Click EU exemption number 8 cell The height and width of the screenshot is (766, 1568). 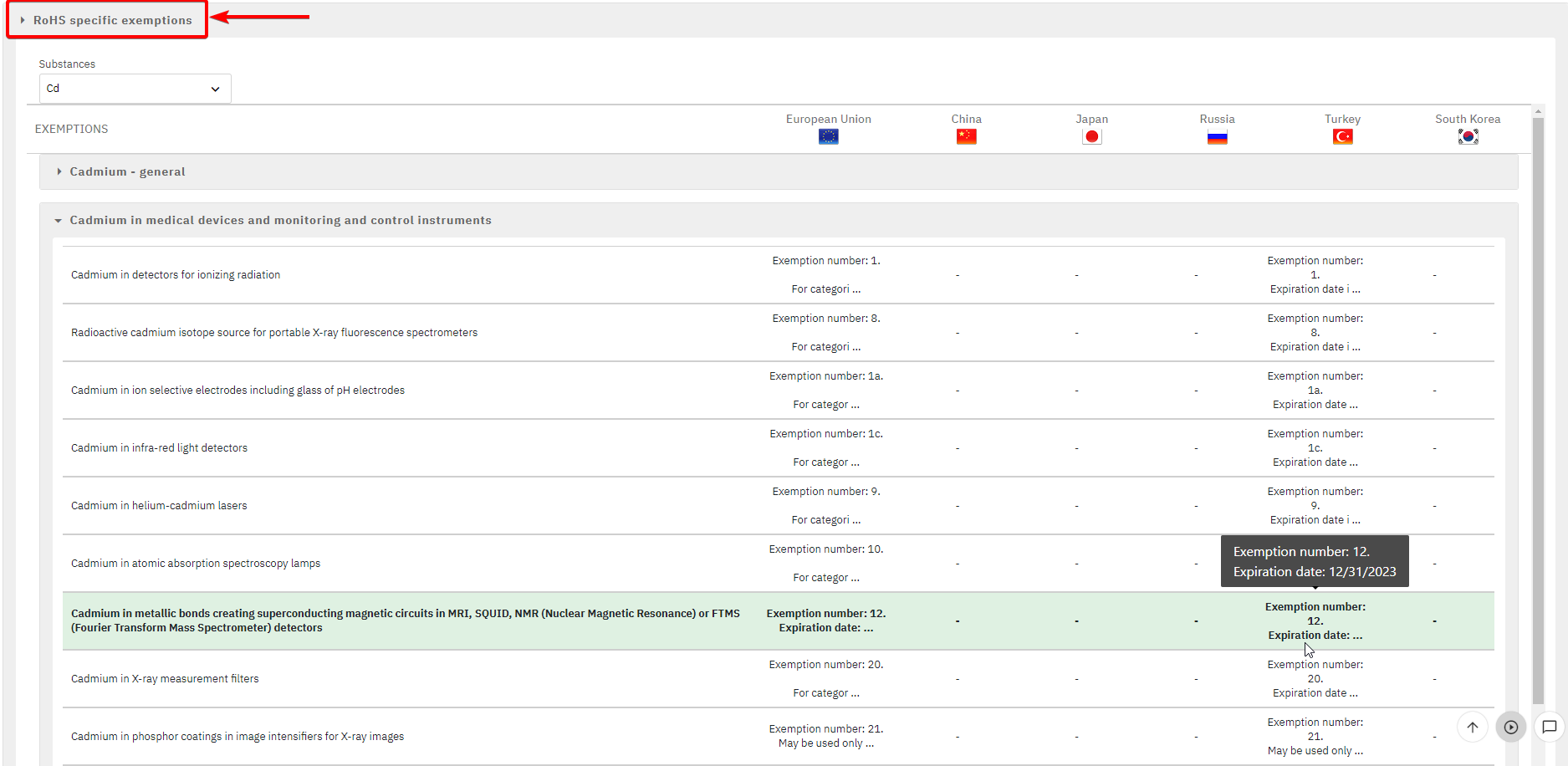point(826,333)
